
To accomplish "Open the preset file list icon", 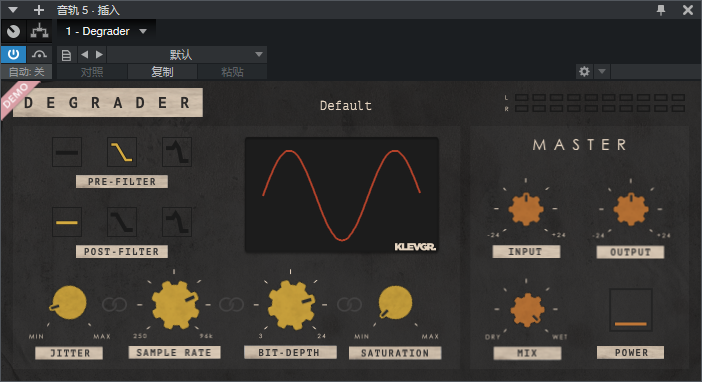I will click(66, 55).
